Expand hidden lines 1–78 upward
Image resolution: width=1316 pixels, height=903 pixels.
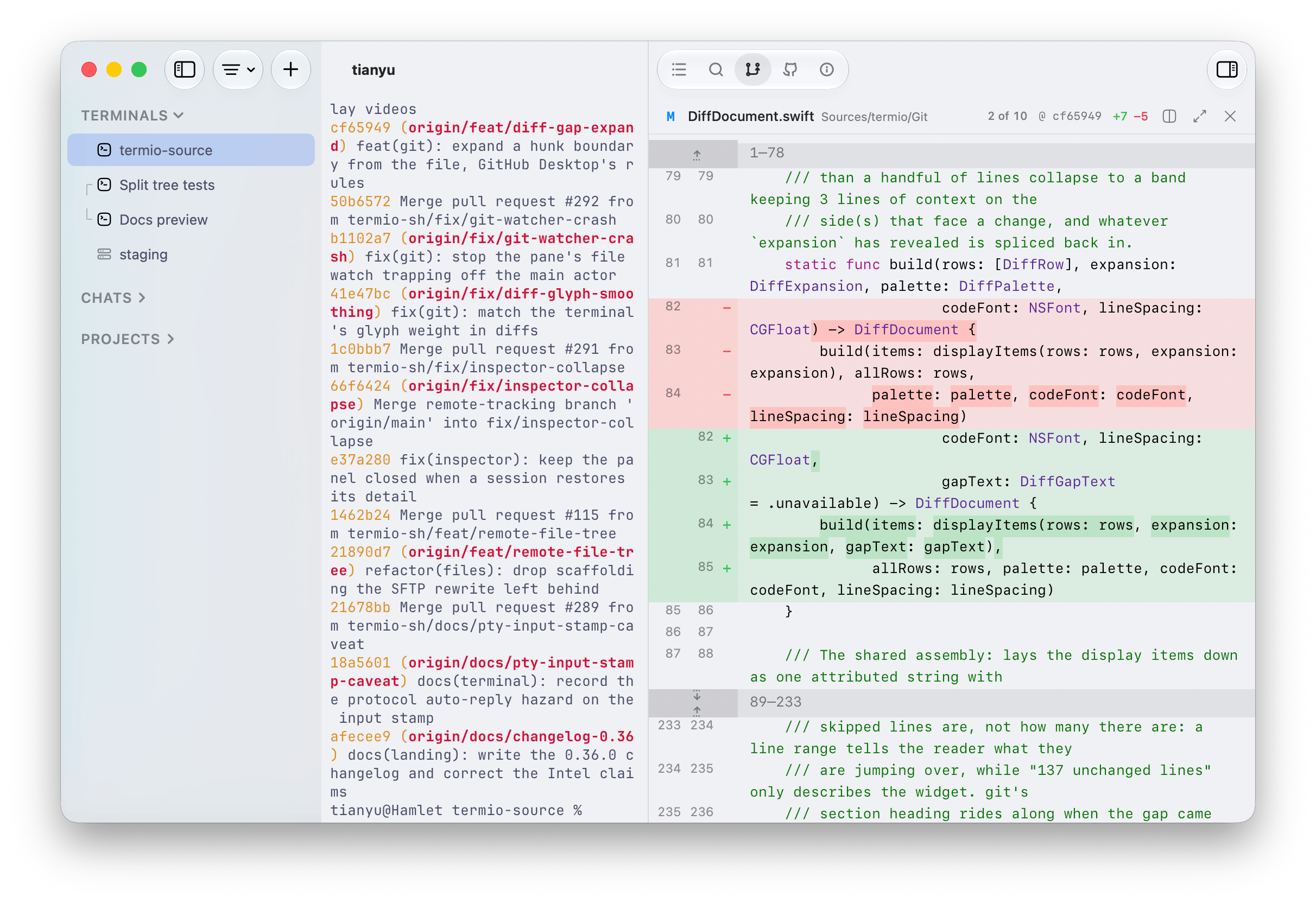(697, 155)
